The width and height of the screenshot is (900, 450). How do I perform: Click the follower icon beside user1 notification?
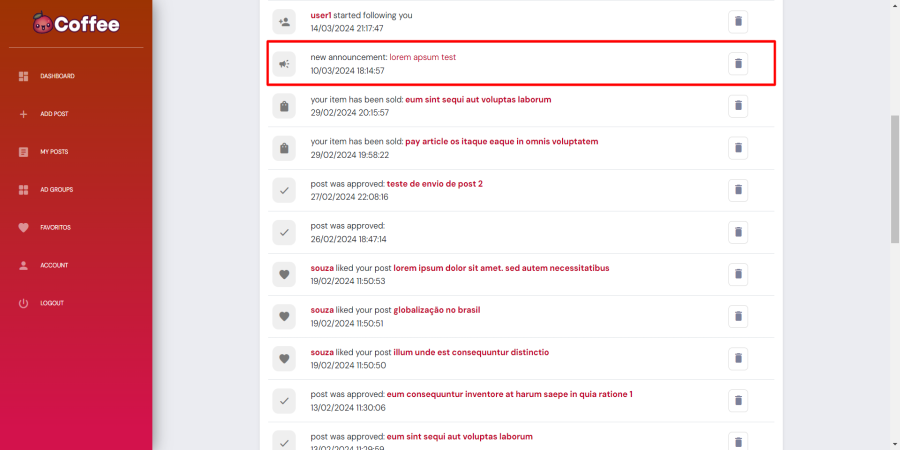coord(285,21)
